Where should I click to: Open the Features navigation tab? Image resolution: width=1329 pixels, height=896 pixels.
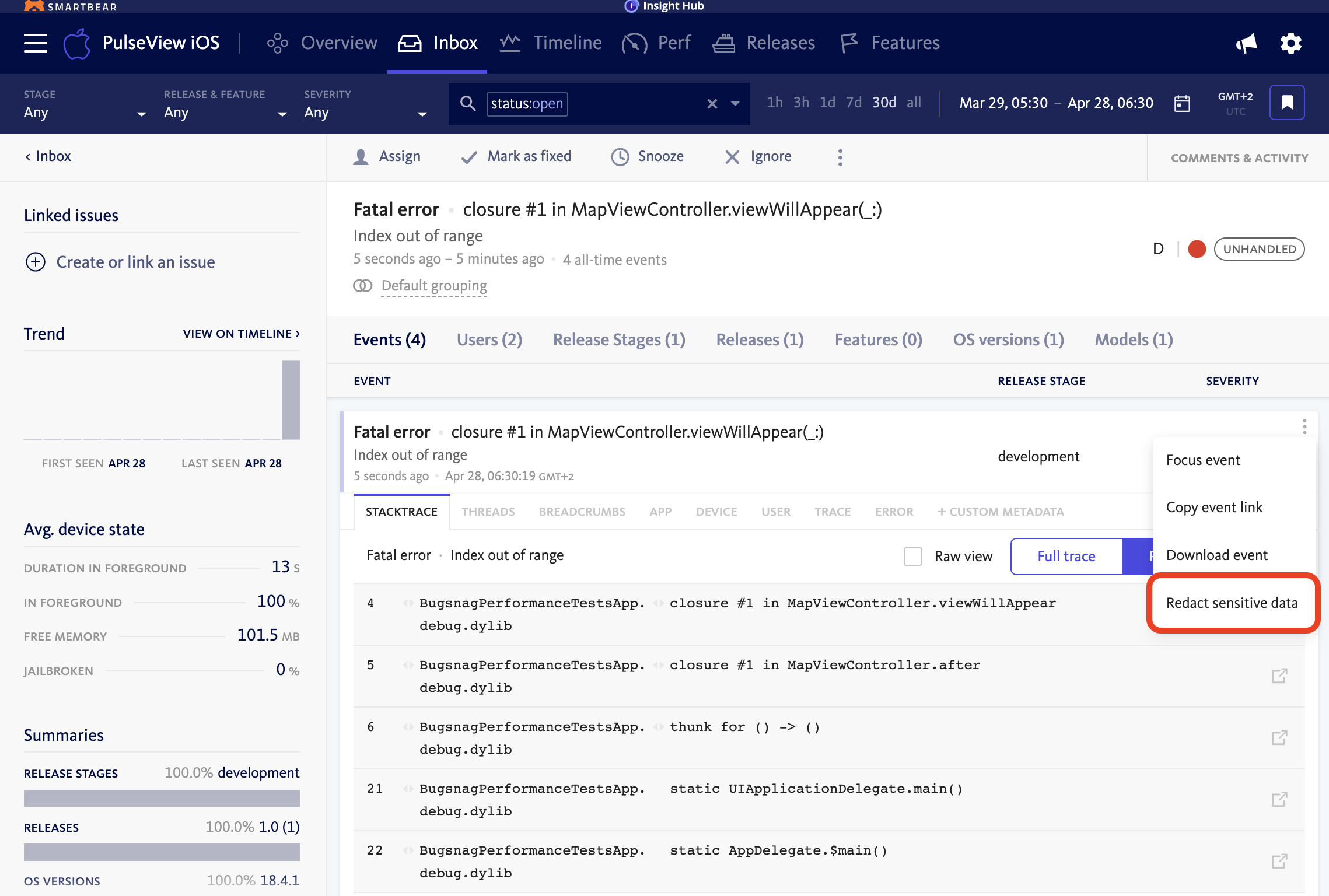[x=890, y=43]
